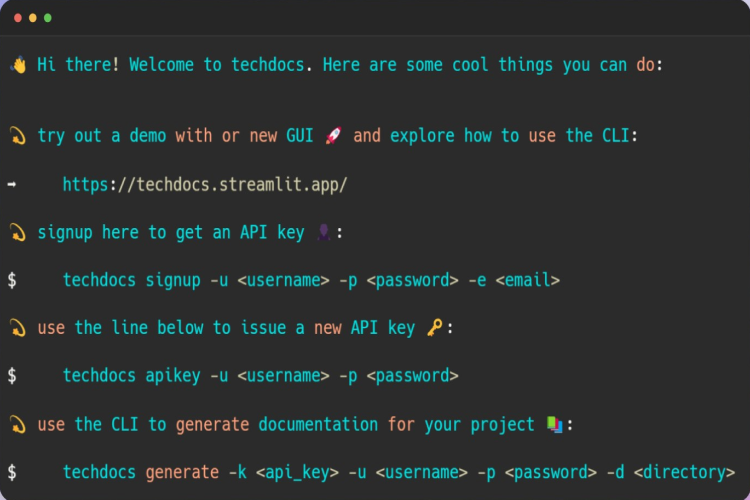750x500 pixels.
Task: Click the bullet icon before 'try out a demo'
Action: pos(18,136)
